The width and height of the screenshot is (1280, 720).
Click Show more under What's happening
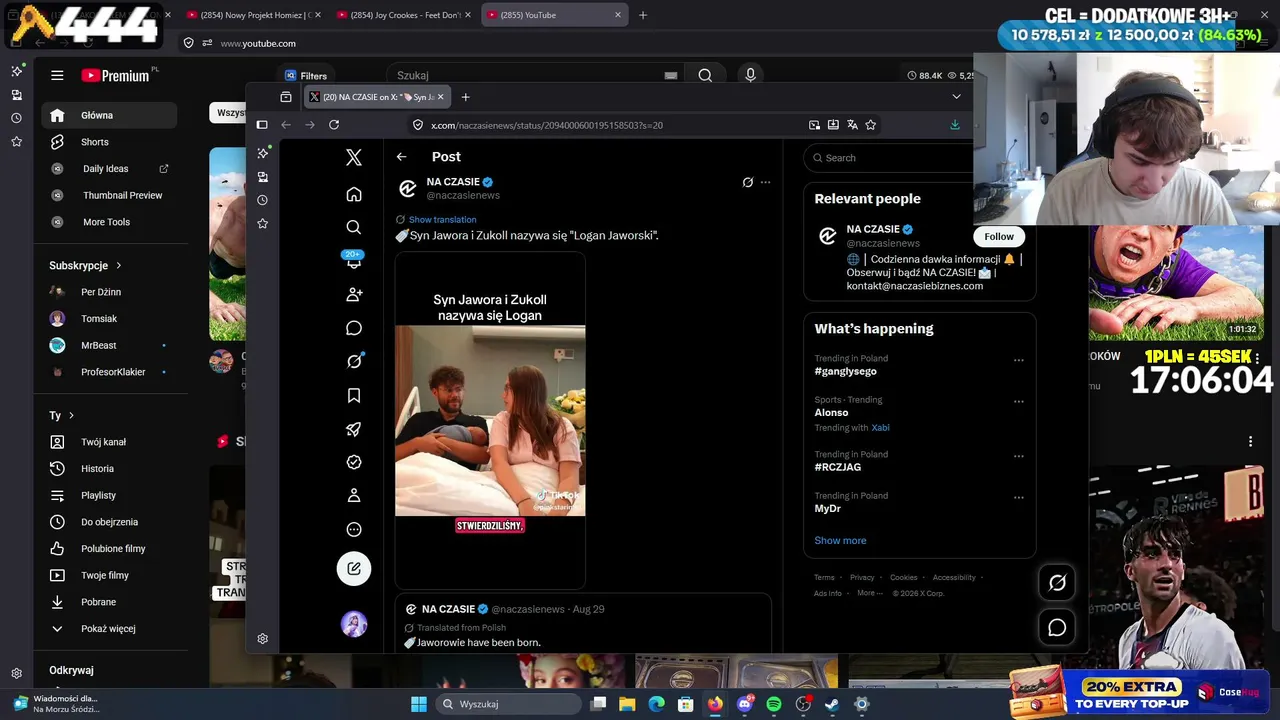tap(840, 541)
